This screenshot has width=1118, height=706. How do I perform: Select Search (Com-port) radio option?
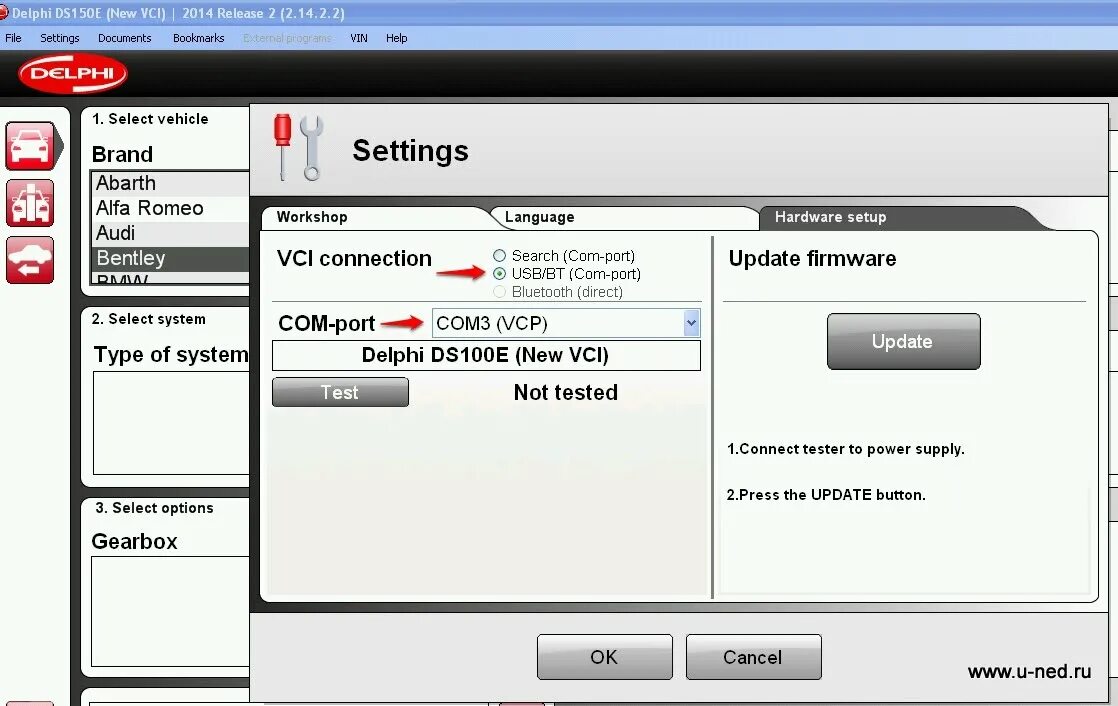click(x=499, y=255)
